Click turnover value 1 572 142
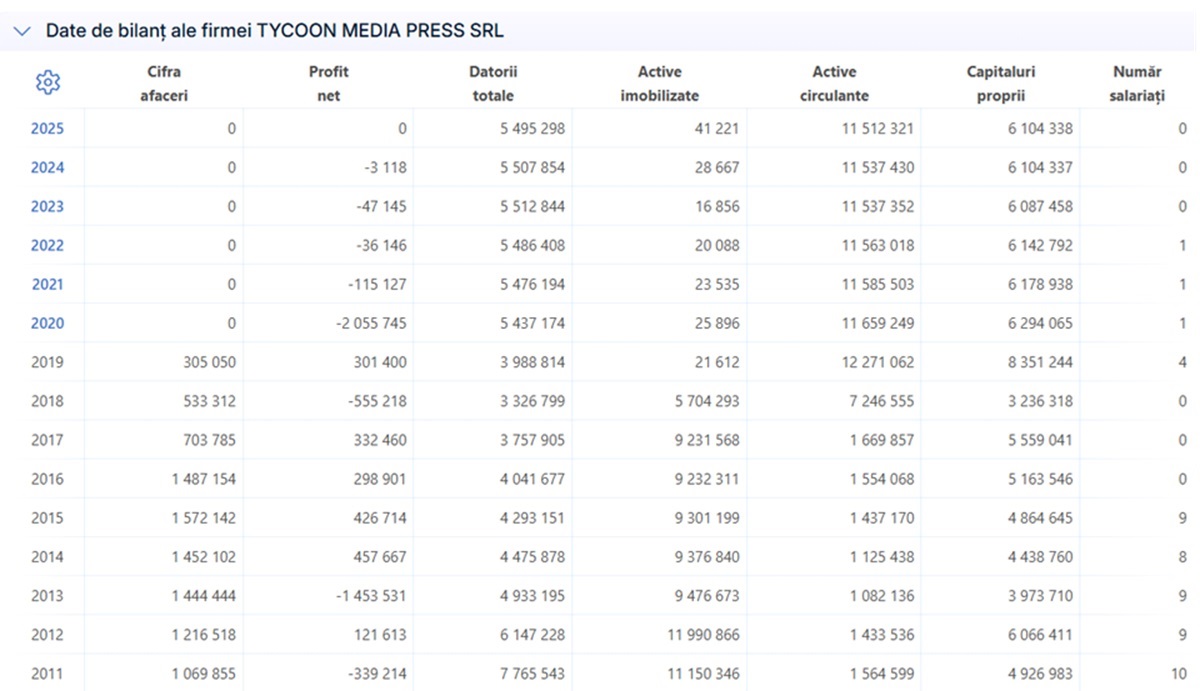This screenshot has width=1200, height=691. pos(203,518)
